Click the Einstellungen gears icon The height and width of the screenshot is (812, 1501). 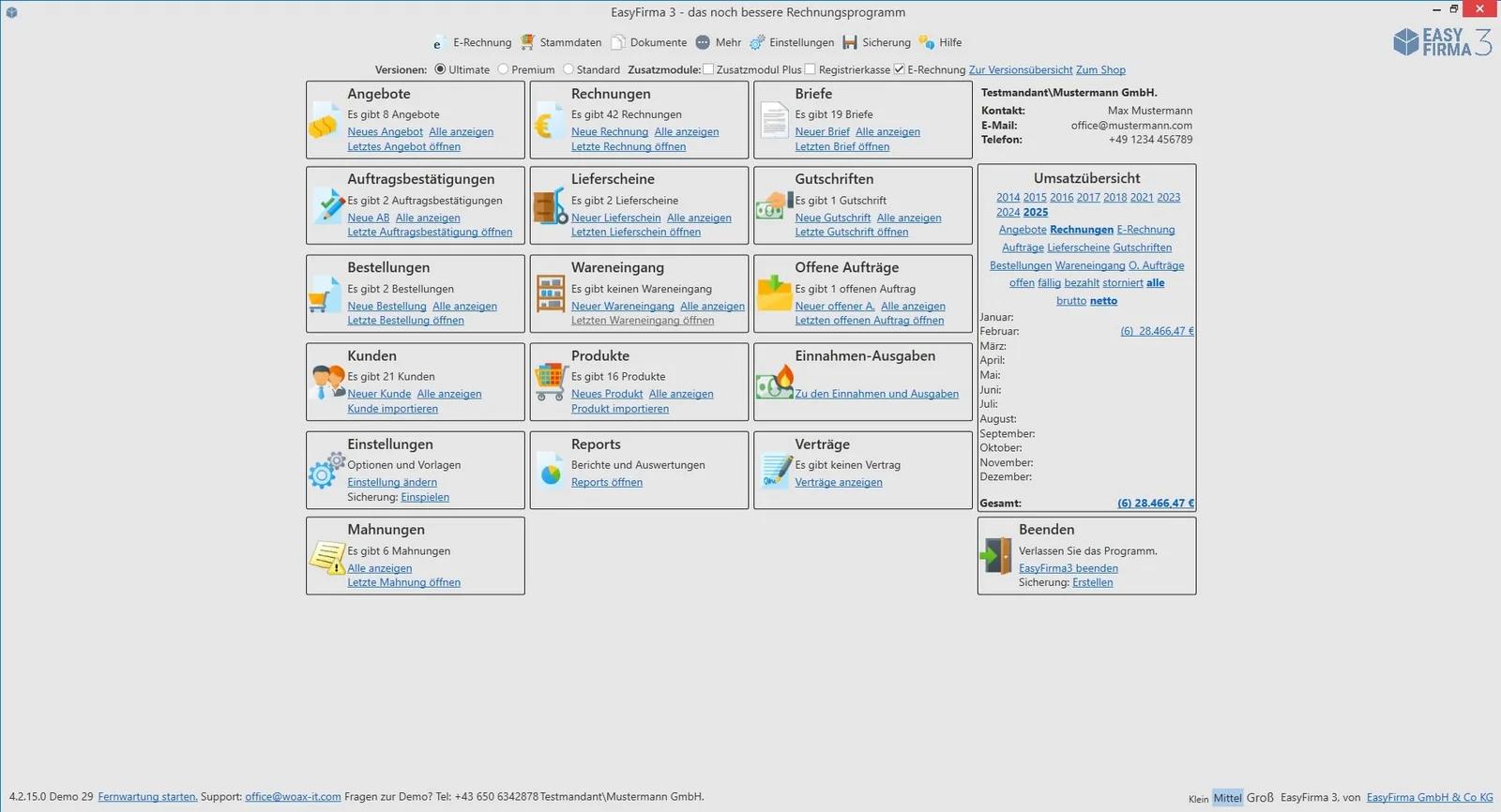pyautogui.click(x=326, y=470)
